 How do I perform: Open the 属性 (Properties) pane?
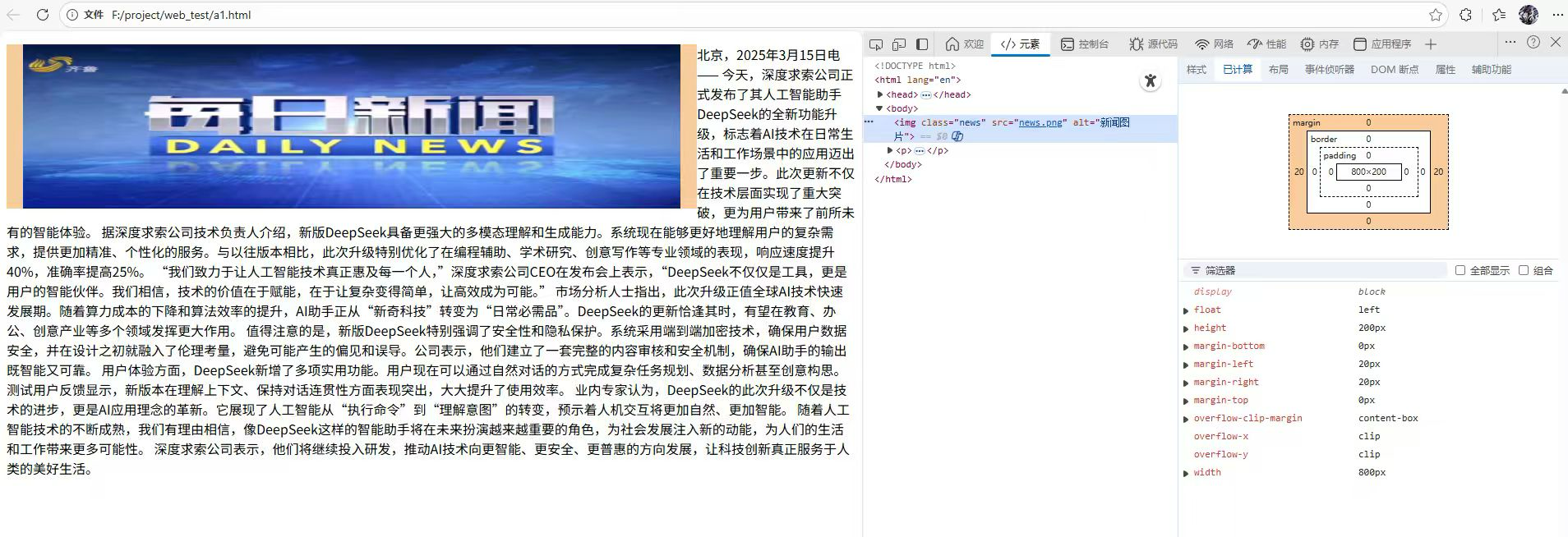pyautogui.click(x=1446, y=70)
